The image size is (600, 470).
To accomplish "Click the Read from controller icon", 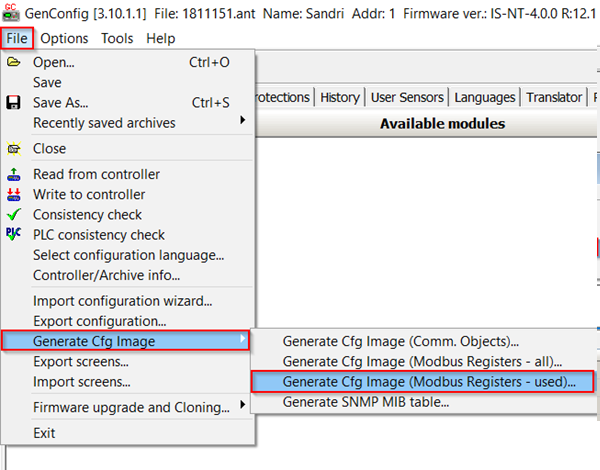I will [x=14, y=174].
